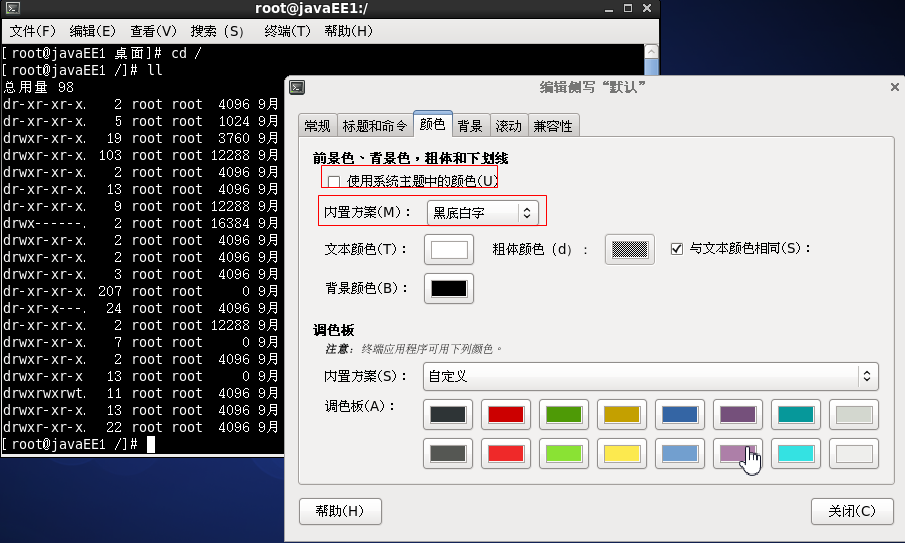Choose light purple palette color, bottom row

(x=738, y=454)
